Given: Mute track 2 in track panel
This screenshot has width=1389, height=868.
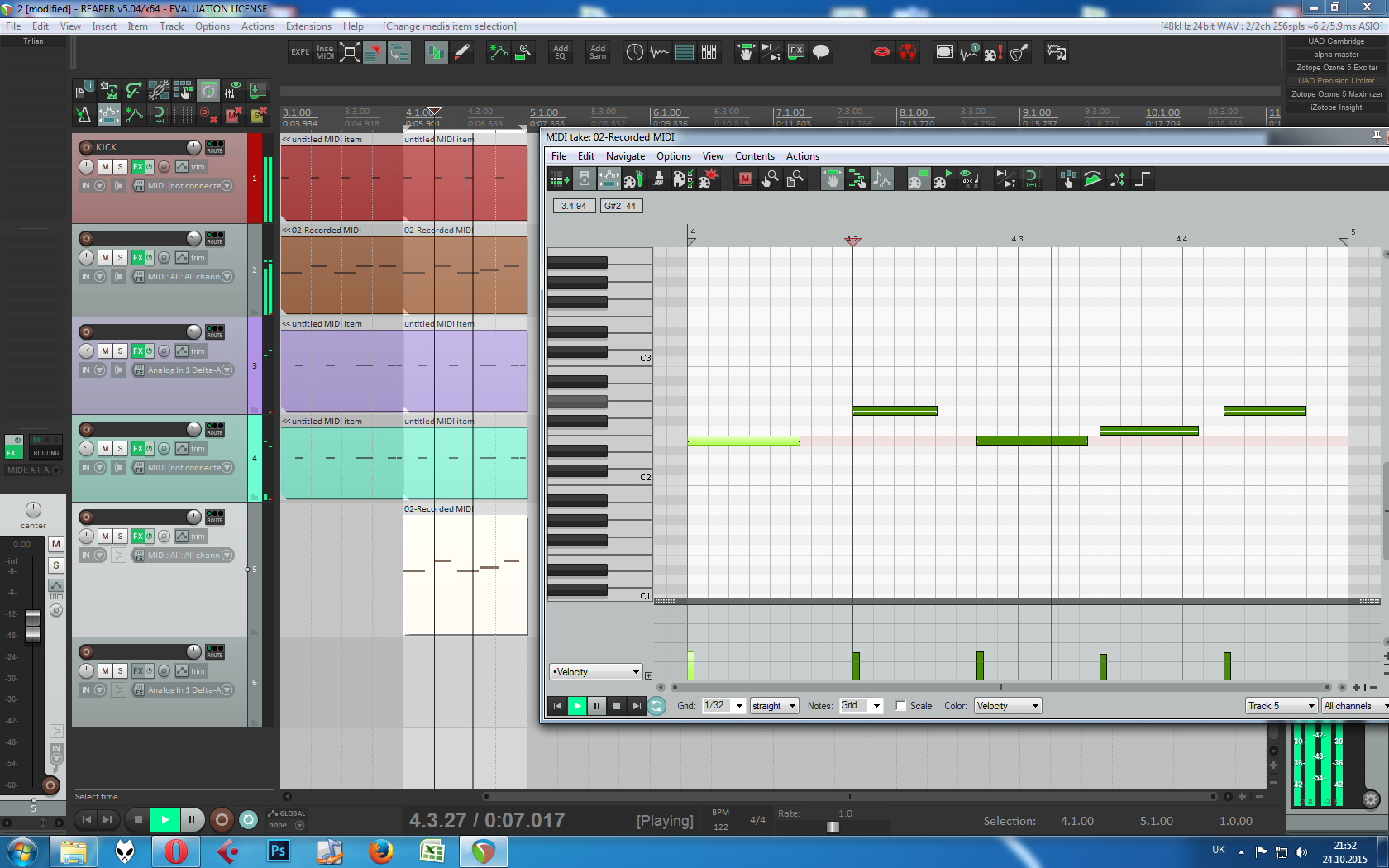Looking at the screenshot, I should click(x=105, y=258).
